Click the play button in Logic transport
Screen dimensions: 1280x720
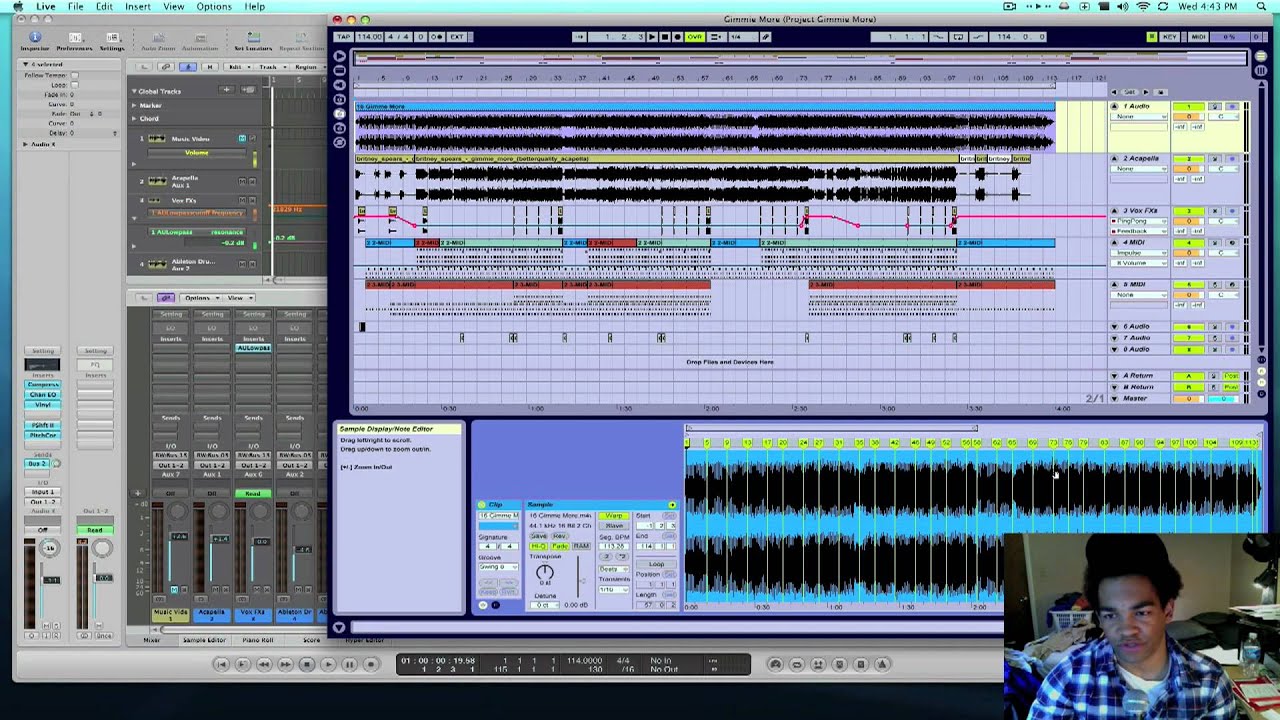coord(328,664)
